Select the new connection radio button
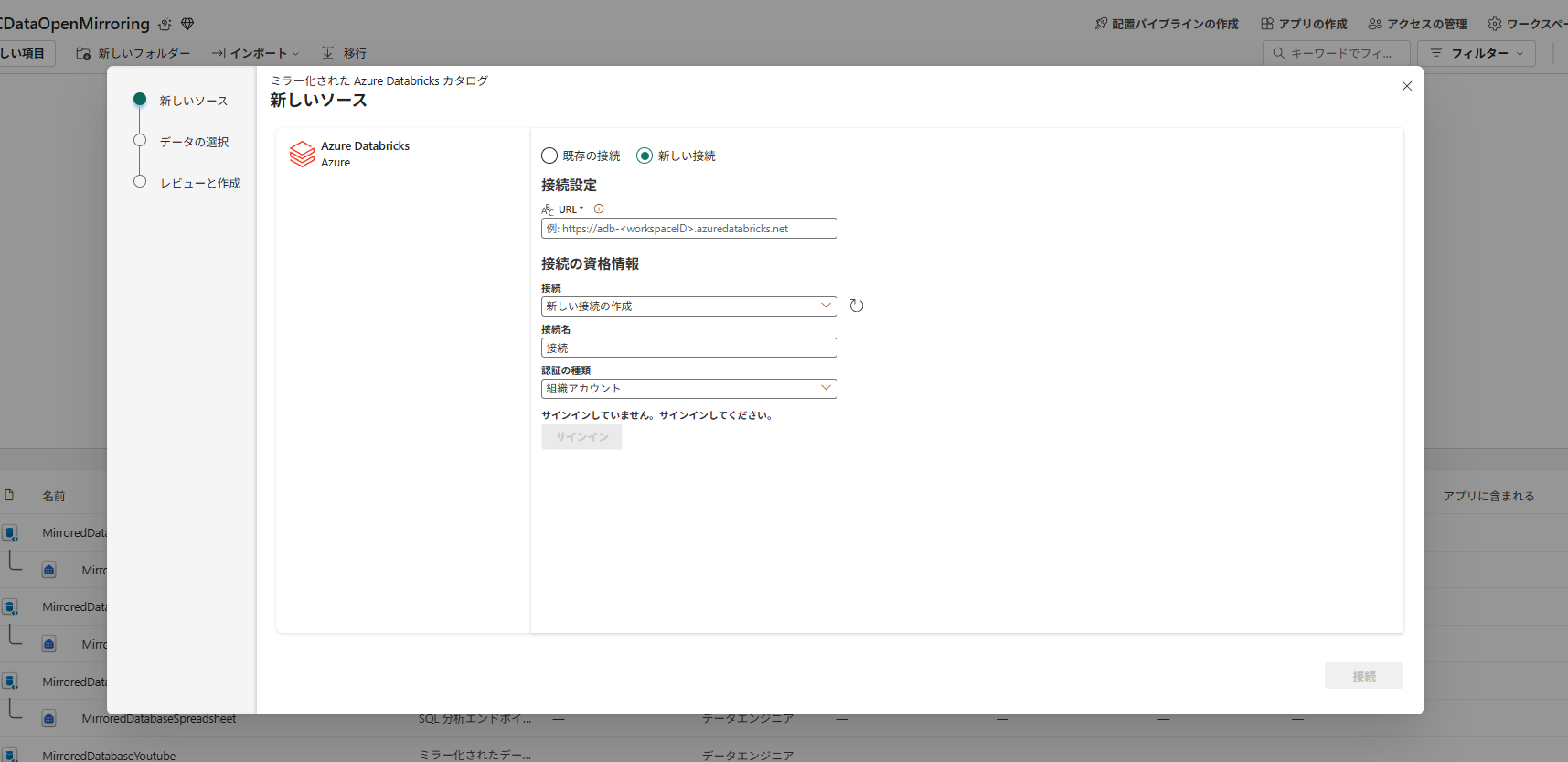The width and height of the screenshot is (1568, 762). (x=645, y=156)
